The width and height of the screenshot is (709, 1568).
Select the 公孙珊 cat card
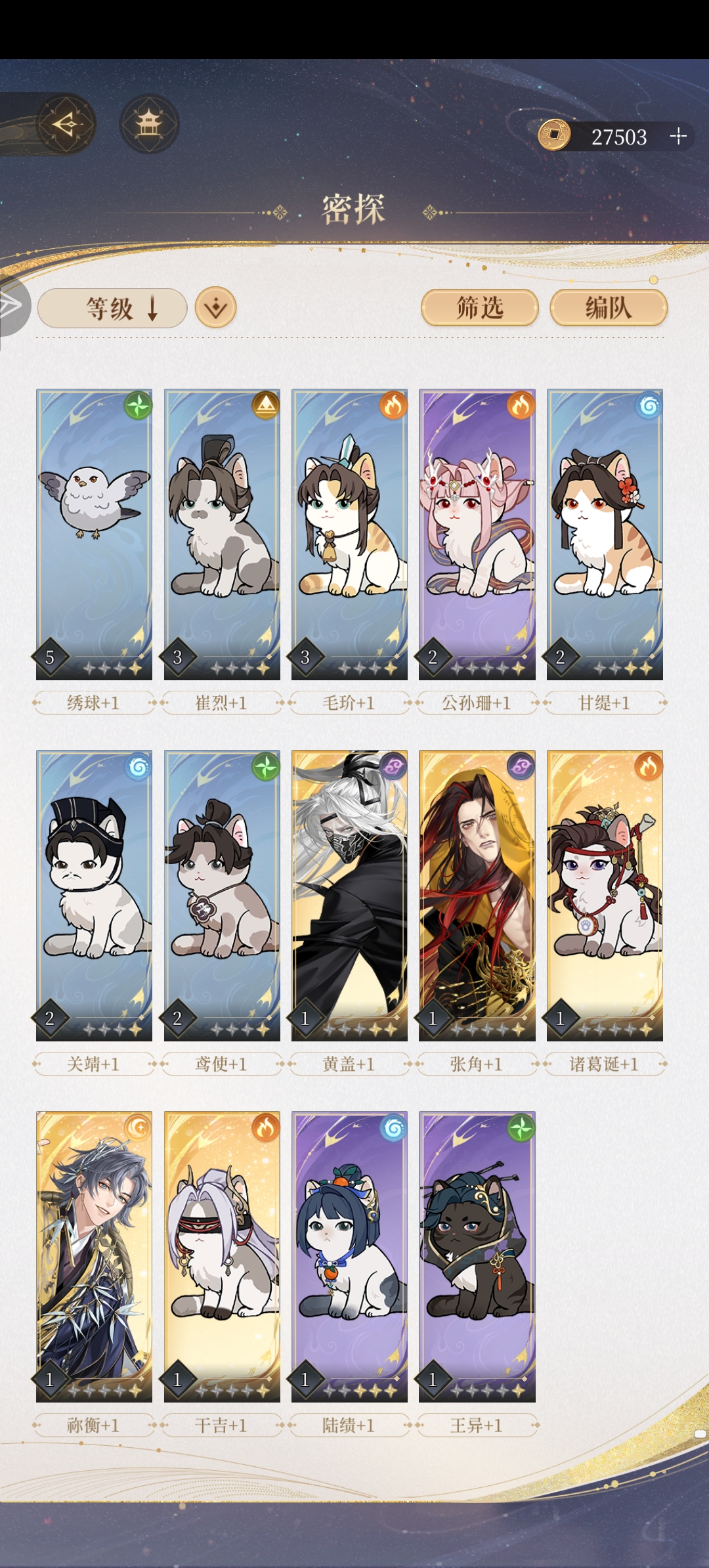click(x=477, y=534)
